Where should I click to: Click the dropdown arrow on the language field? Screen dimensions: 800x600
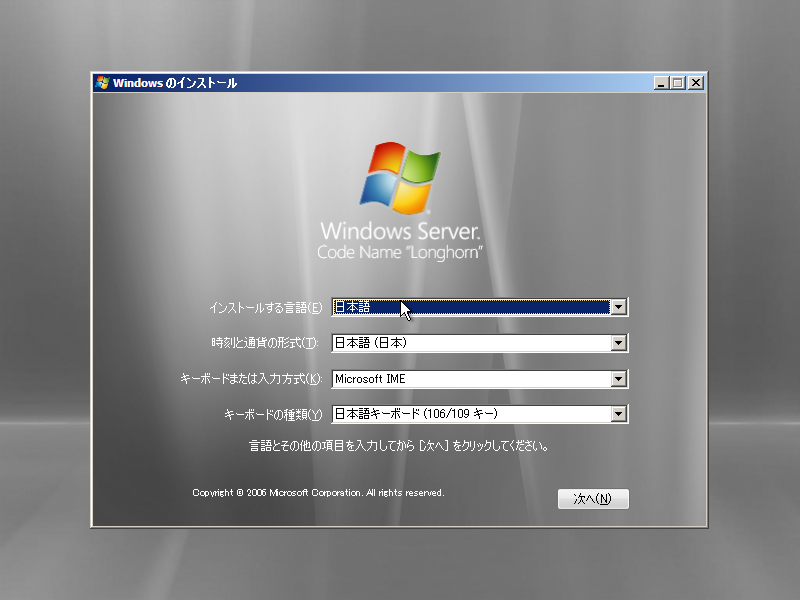[620, 307]
